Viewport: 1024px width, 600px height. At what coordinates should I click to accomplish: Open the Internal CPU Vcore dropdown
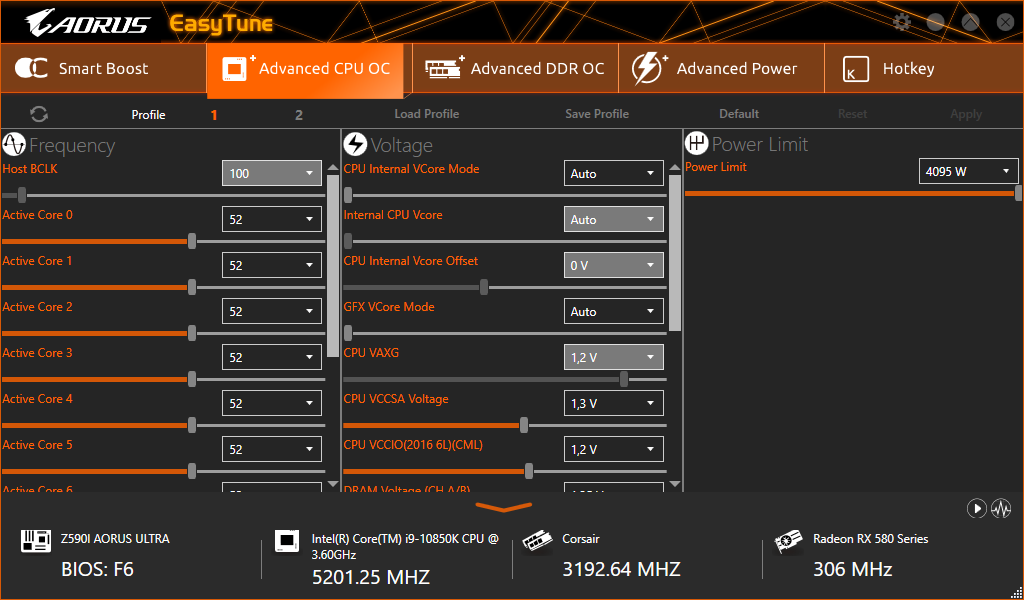point(614,219)
